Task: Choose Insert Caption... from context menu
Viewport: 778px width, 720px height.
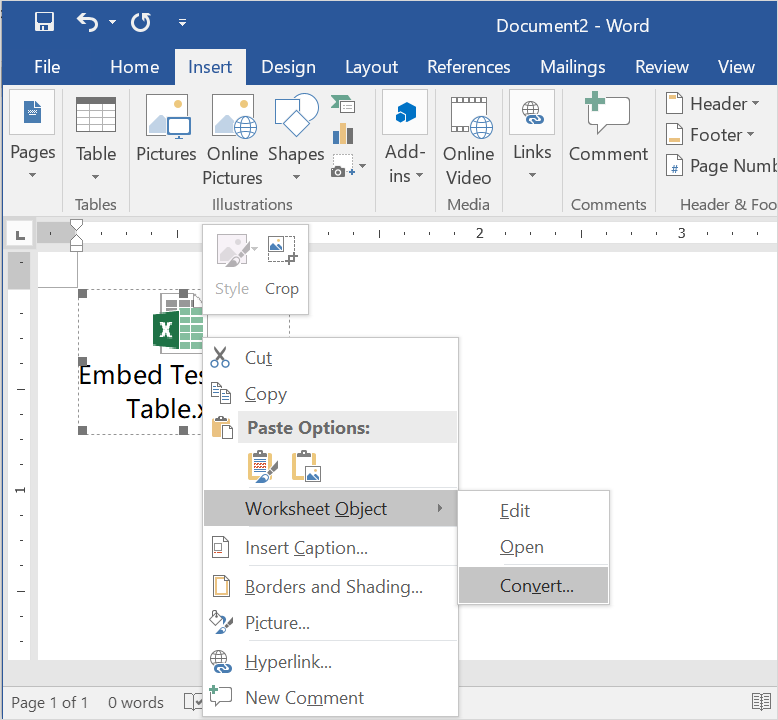Action: [x=306, y=548]
